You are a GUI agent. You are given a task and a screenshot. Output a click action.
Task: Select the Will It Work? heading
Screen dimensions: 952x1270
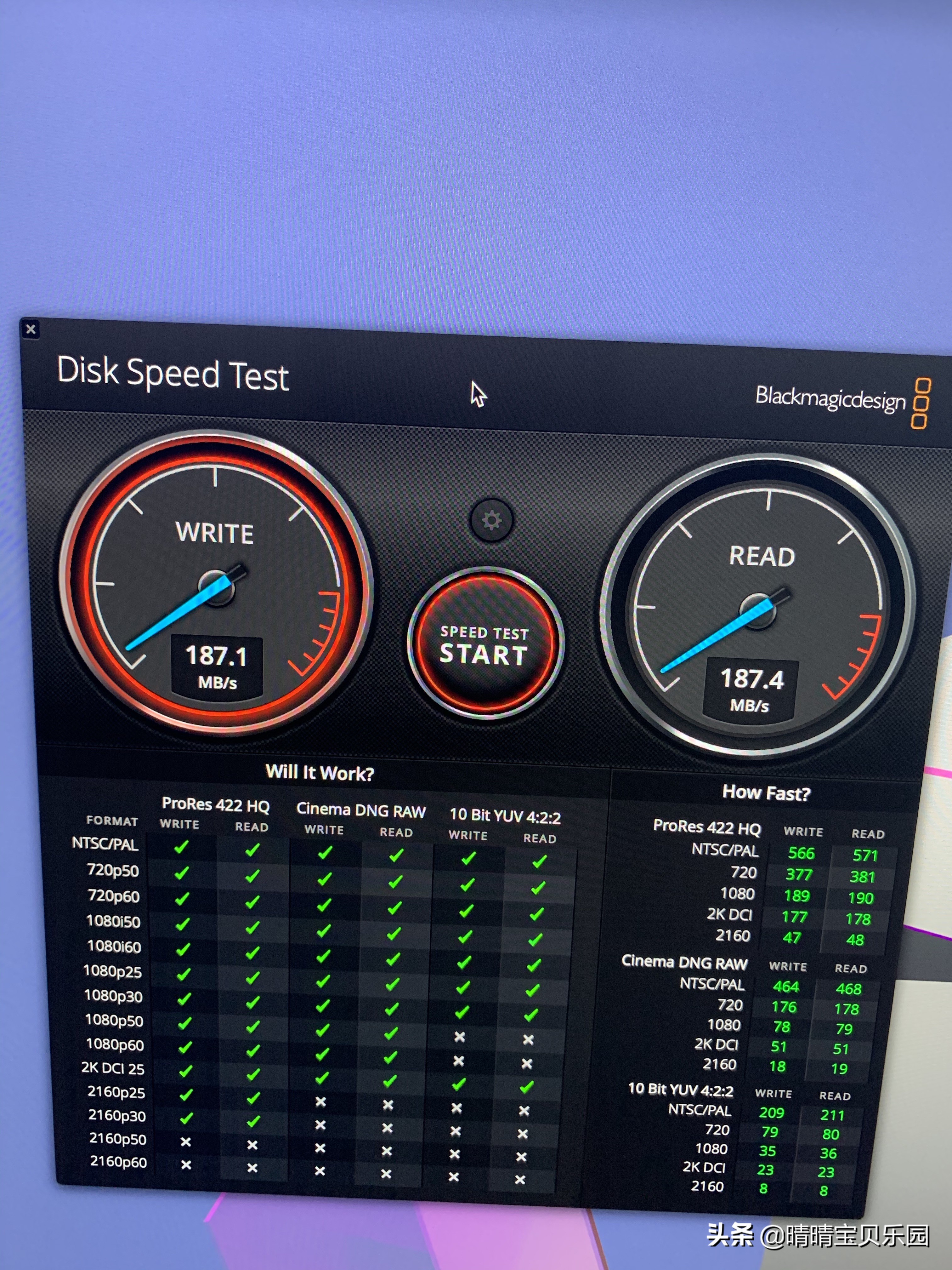pyautogui.click(x=320, y=773)
